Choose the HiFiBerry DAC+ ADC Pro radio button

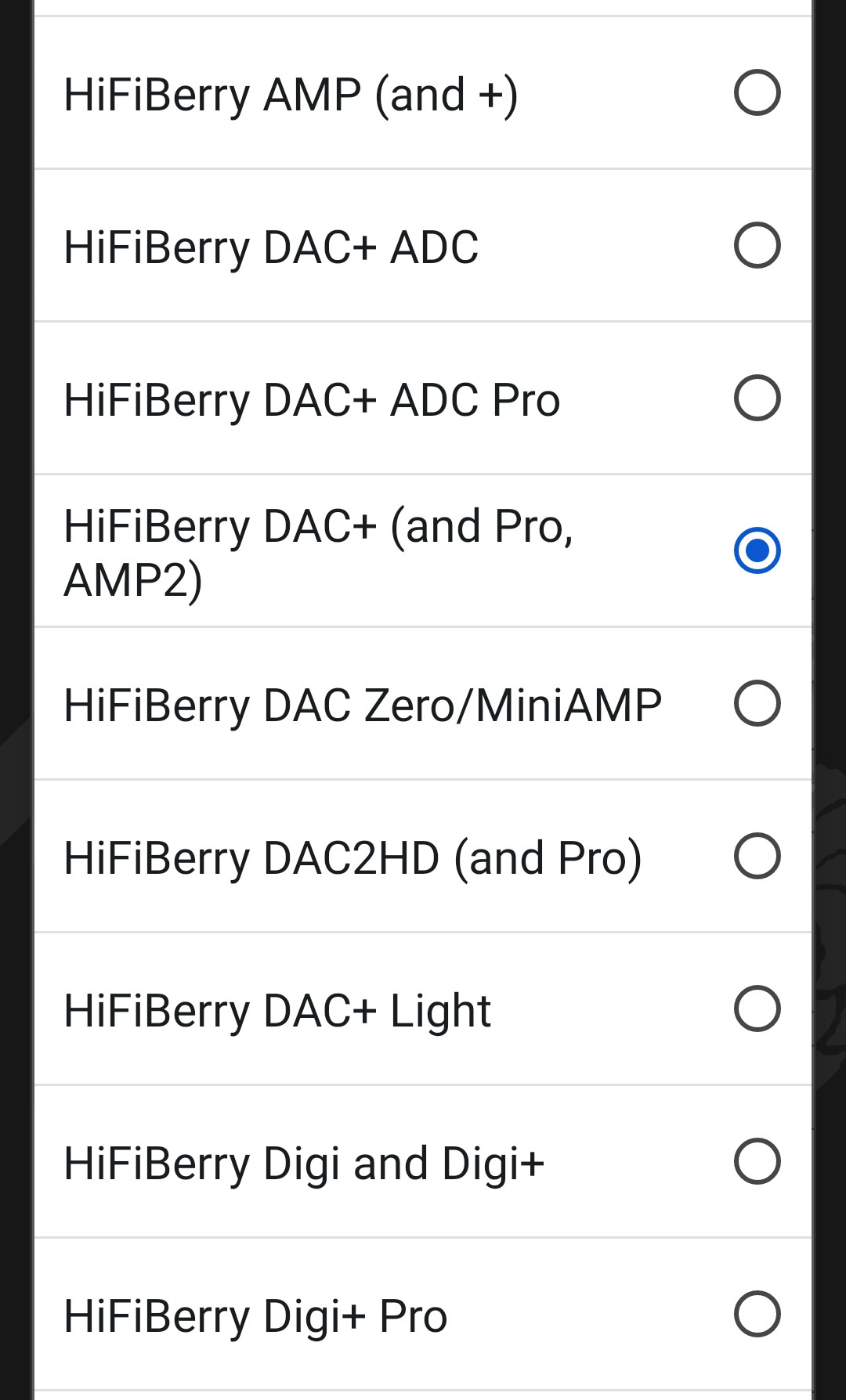(x=757, y=399)
